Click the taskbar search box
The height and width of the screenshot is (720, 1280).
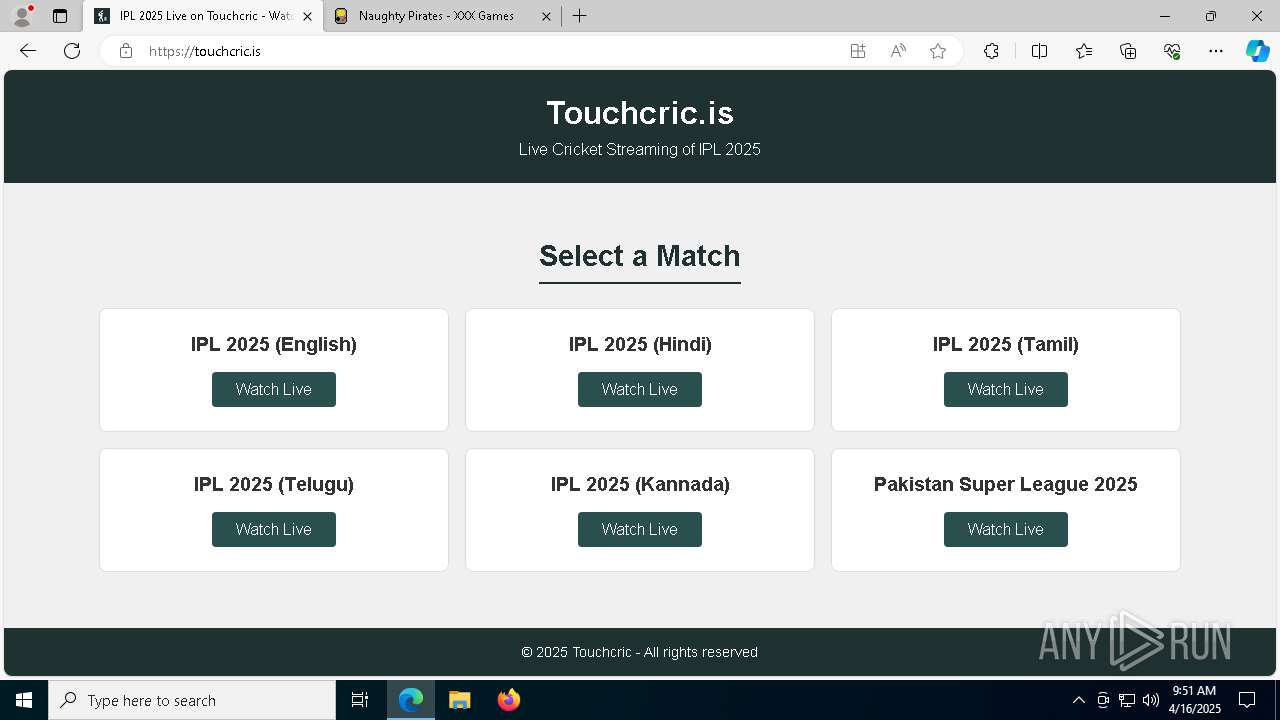click(192, 700)
